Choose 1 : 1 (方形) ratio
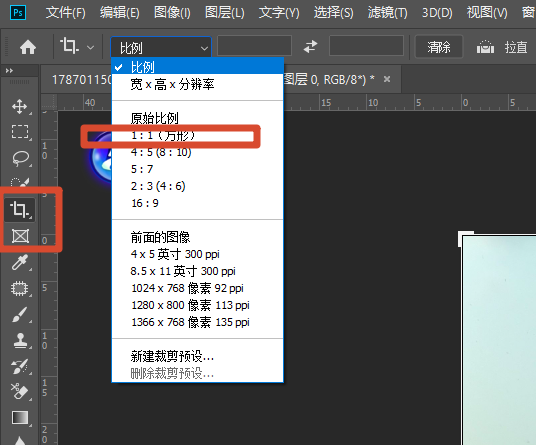This screenshot has width=536, height=445. (x=198, y=135)
